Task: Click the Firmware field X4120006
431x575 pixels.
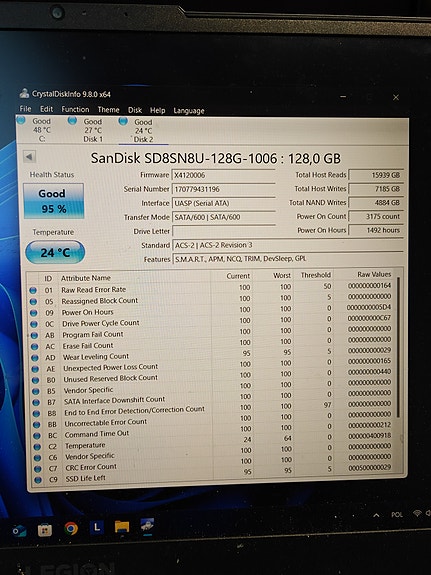Action: click(223, 175)
